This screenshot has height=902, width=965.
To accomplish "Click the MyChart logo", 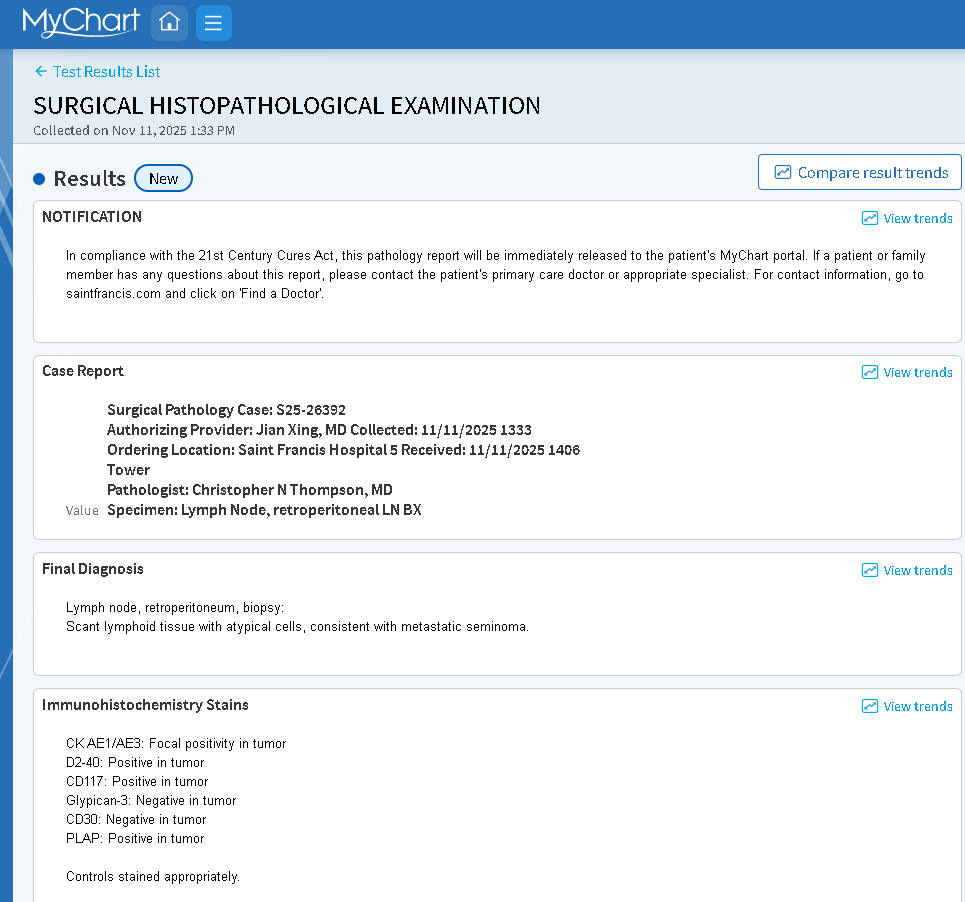I will [81, 22].
